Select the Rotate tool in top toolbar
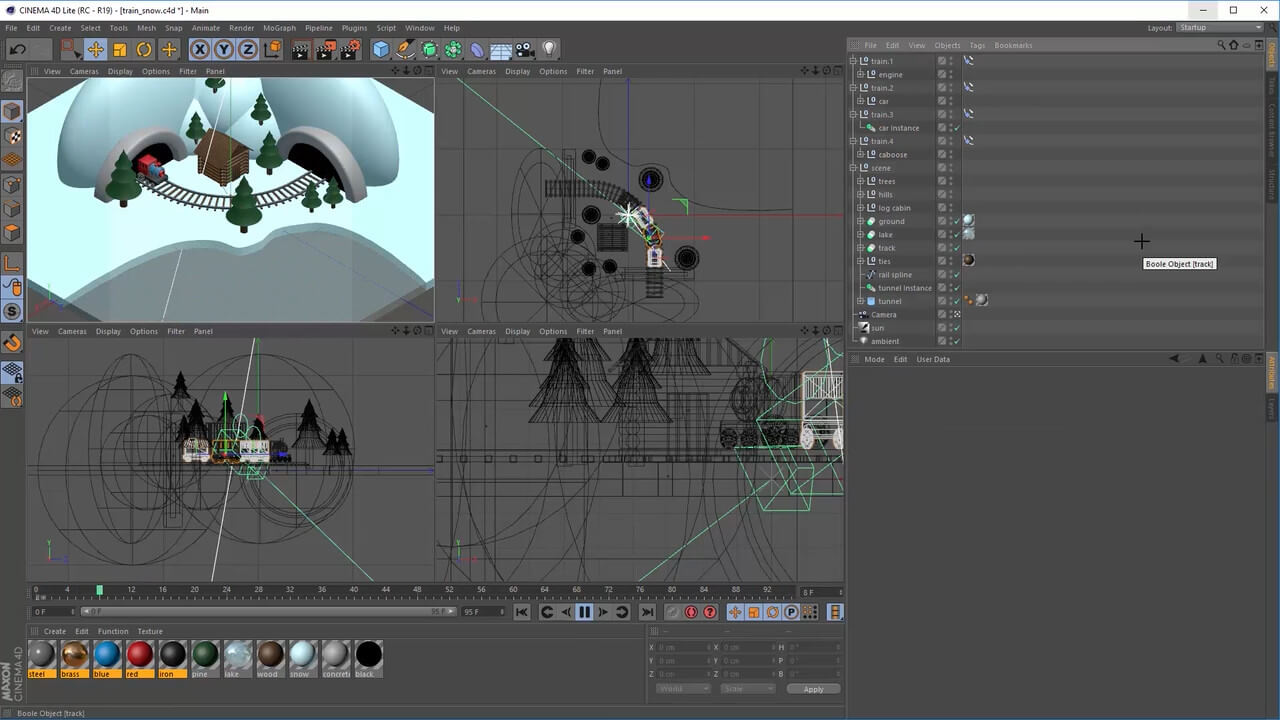The width and height of the screenshot is (1280, 720). (144, 49)
